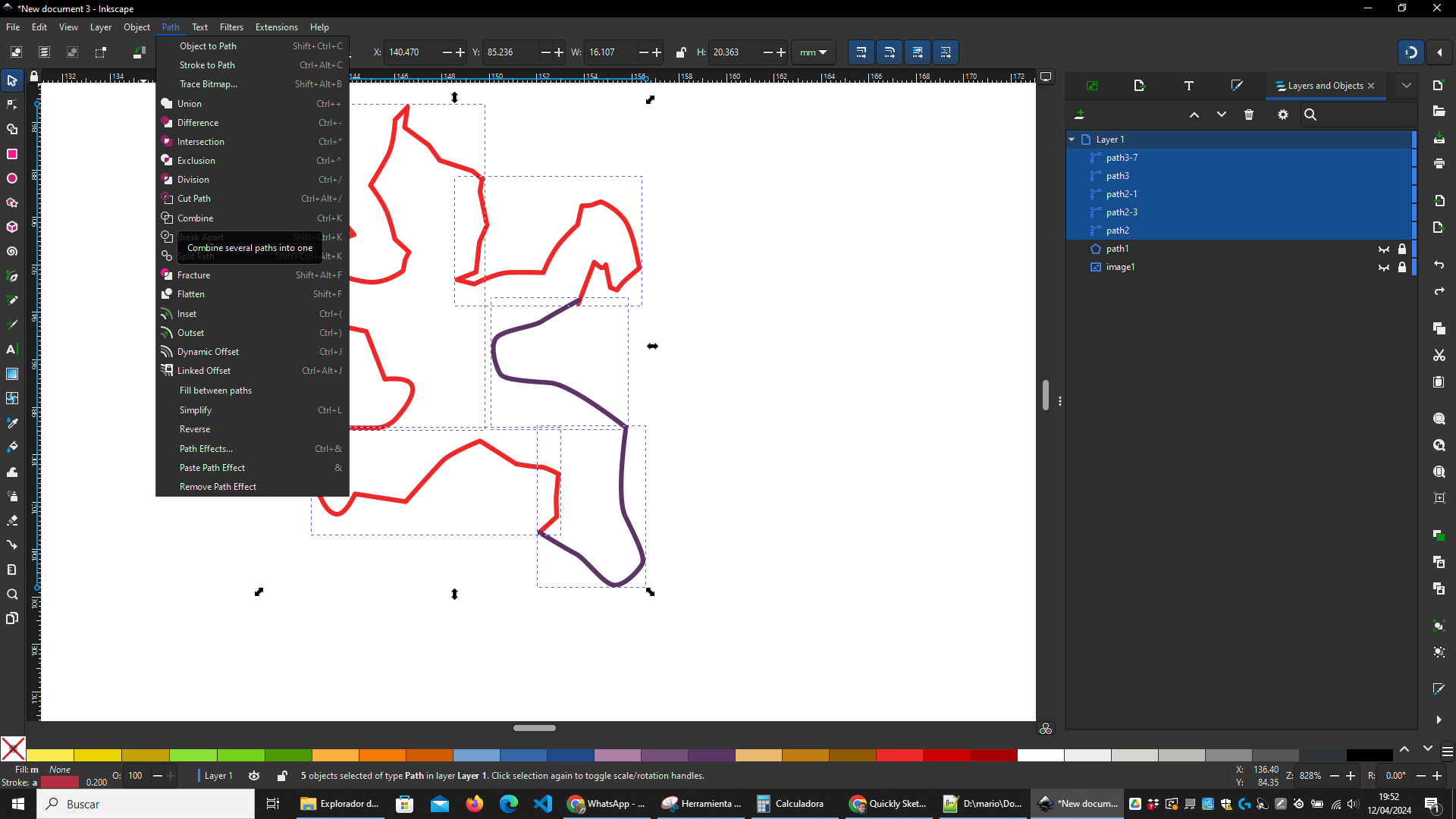Select the Zoom tool in toolbox
This screenshot has height=819, width=1456.
pyautogui.click(x=12, y=594)
